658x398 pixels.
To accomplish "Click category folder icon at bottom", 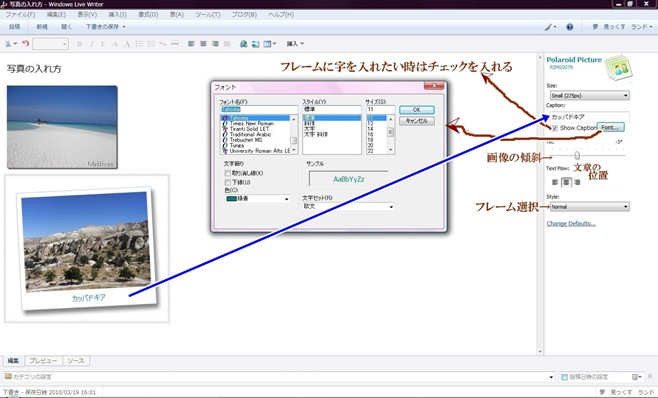I will tap(8, 377).
